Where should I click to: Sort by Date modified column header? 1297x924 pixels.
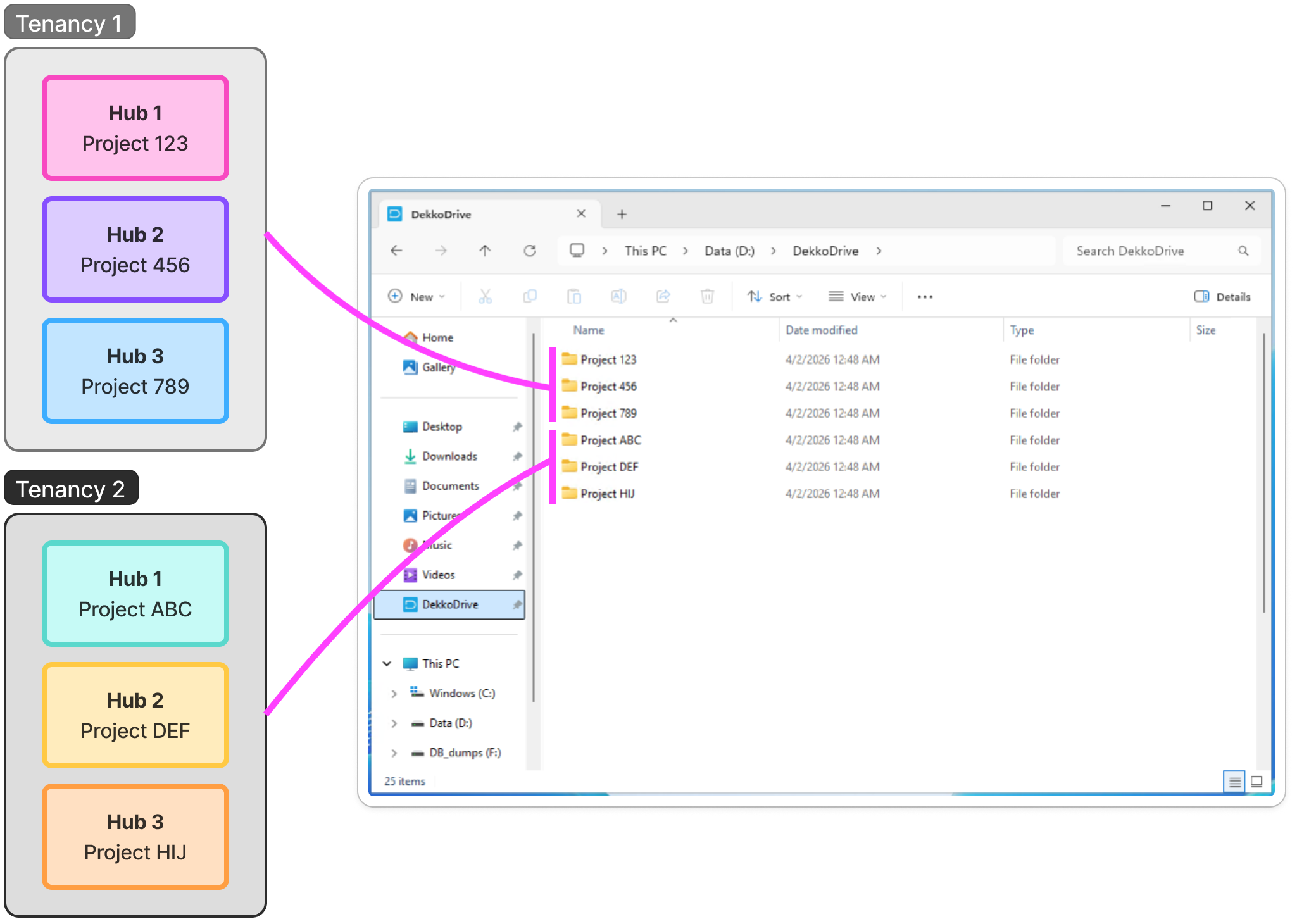pyautogui.click(x=822, y=330)
